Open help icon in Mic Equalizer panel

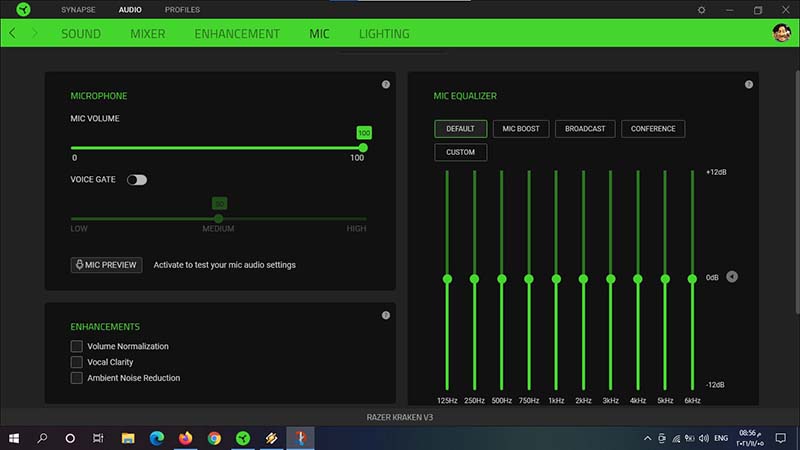point(748,85)
